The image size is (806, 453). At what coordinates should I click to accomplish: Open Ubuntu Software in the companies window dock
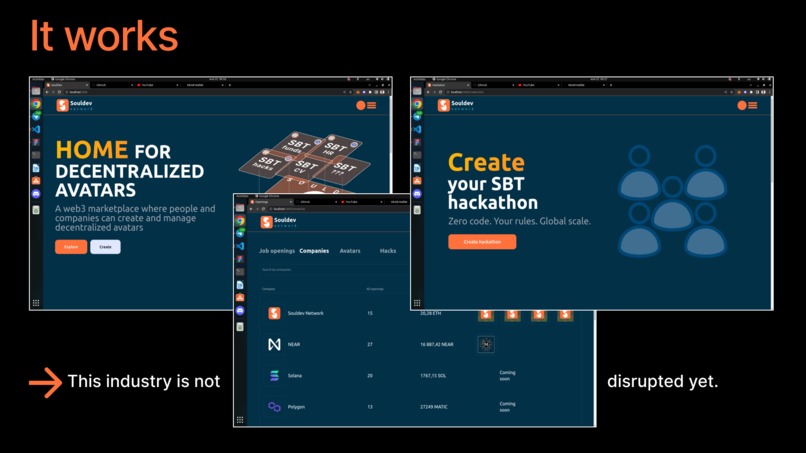(x=240, y=298)
